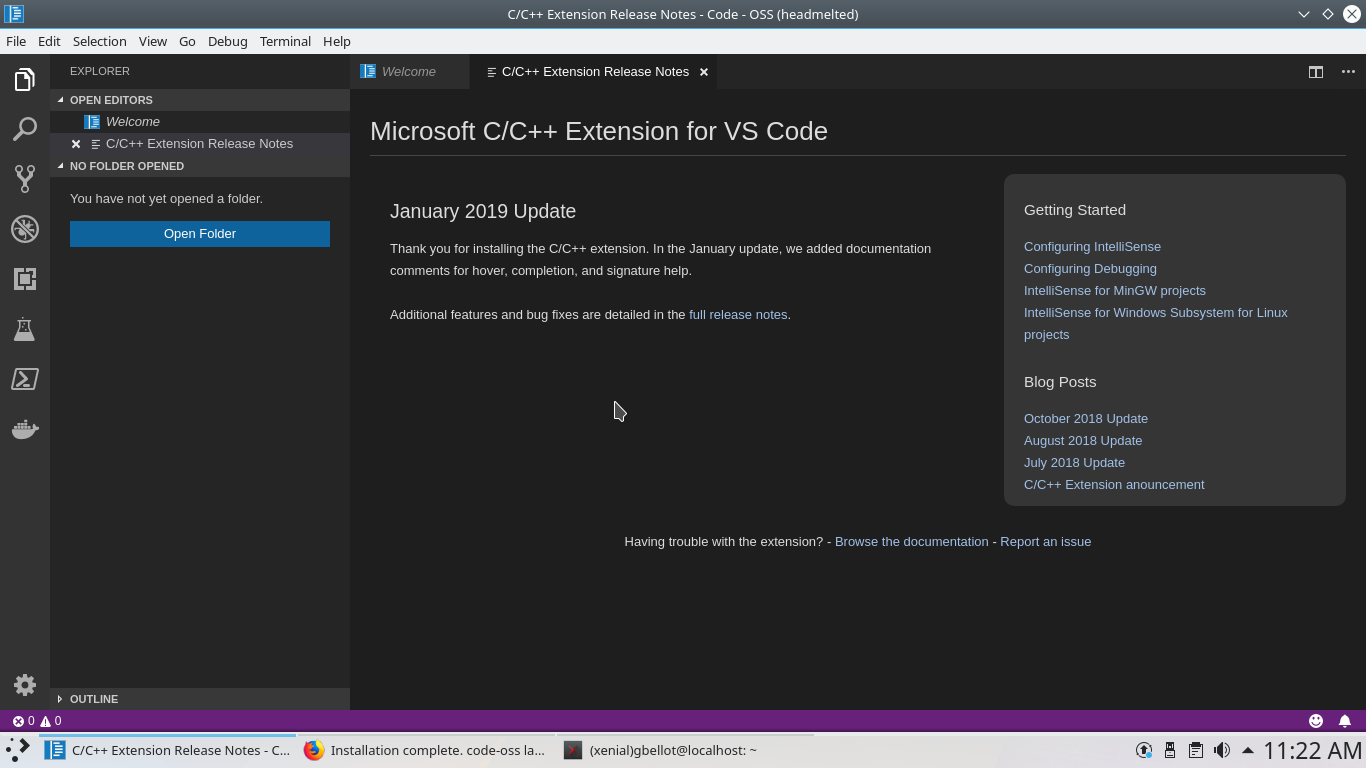Open the Source Control view icon

(x=25, y=179)
